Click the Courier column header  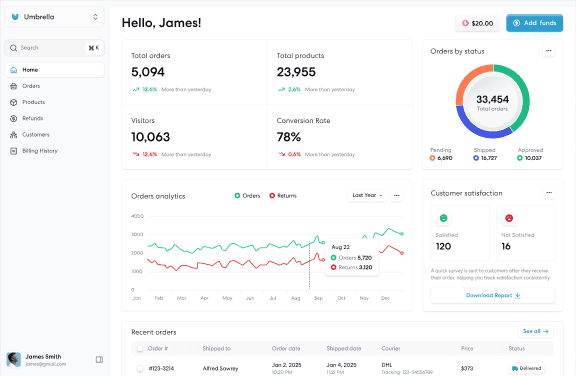pyautogui.click(x=390, y=348)
